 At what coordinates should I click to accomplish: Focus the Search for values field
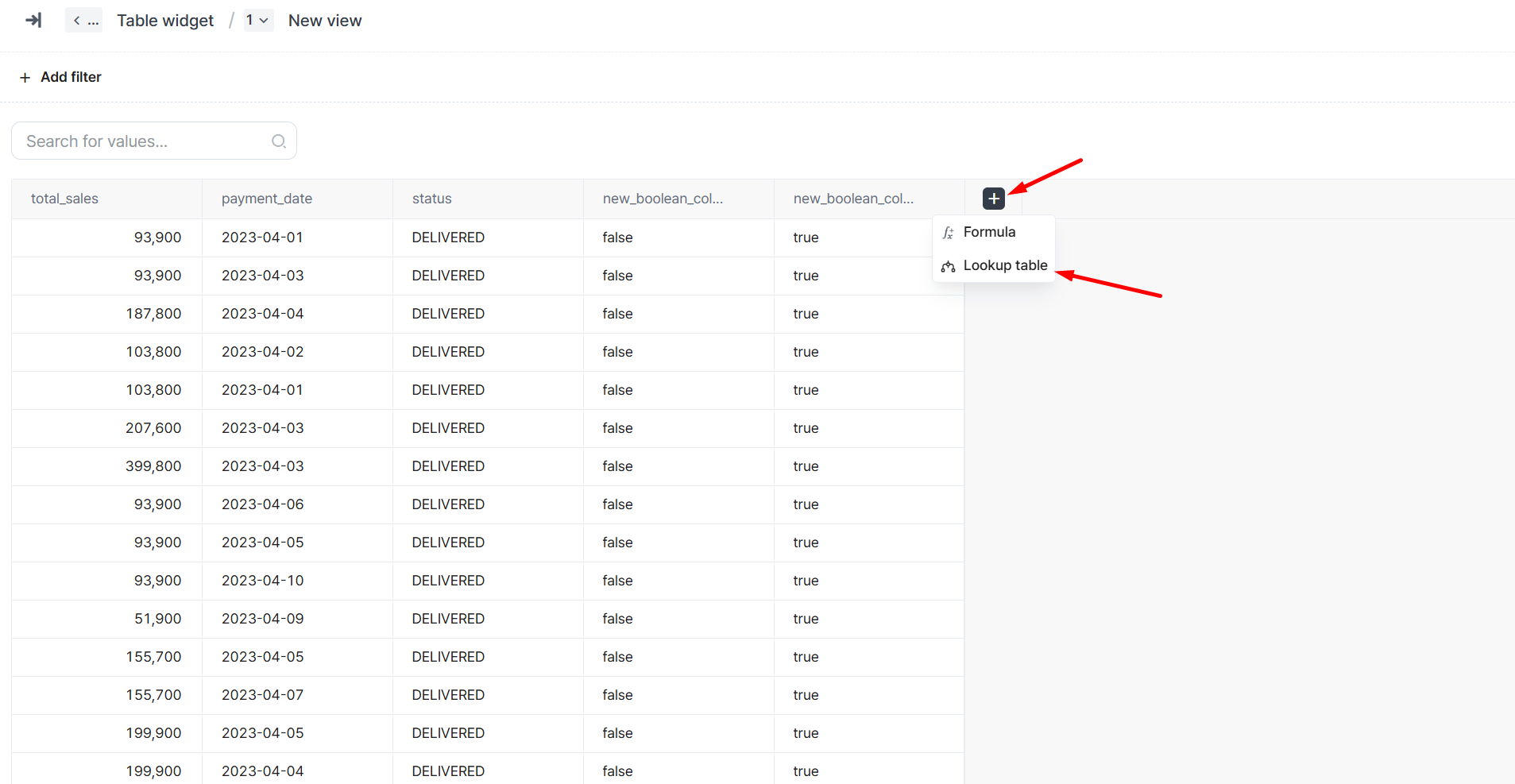click(x=143, y=141)
